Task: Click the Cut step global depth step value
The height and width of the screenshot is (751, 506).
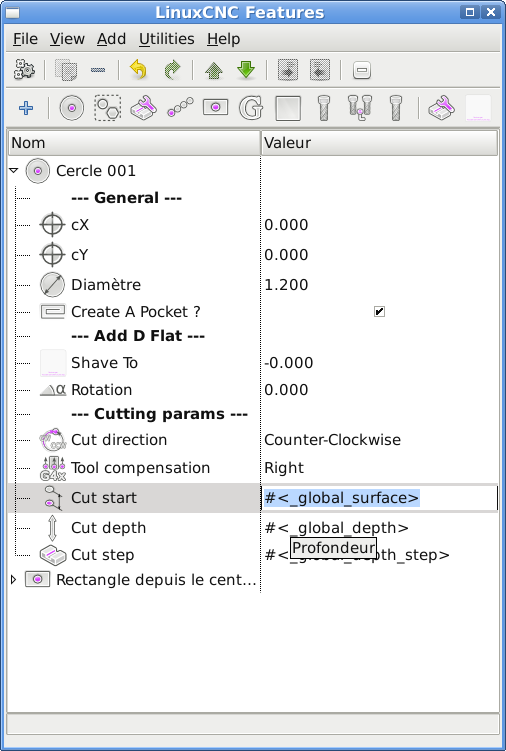Action: [357, 555]
